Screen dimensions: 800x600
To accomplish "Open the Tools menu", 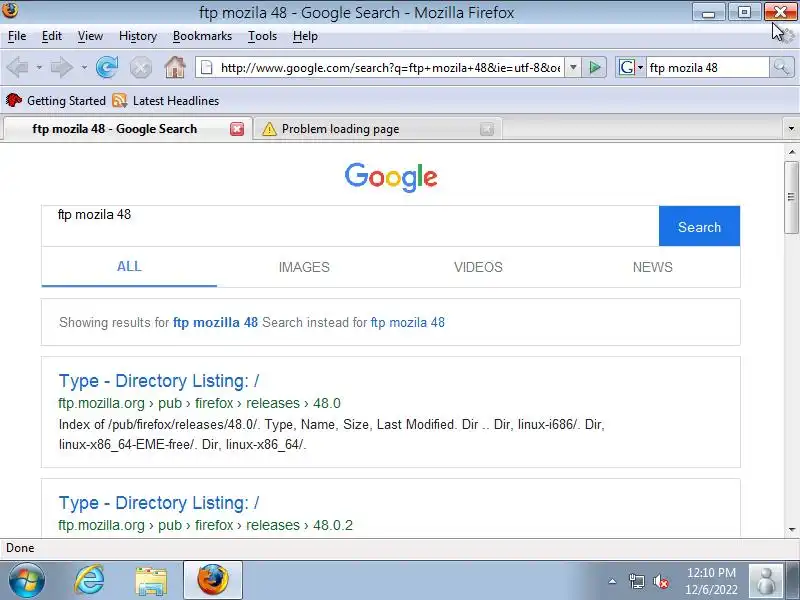I will [262, 36].
